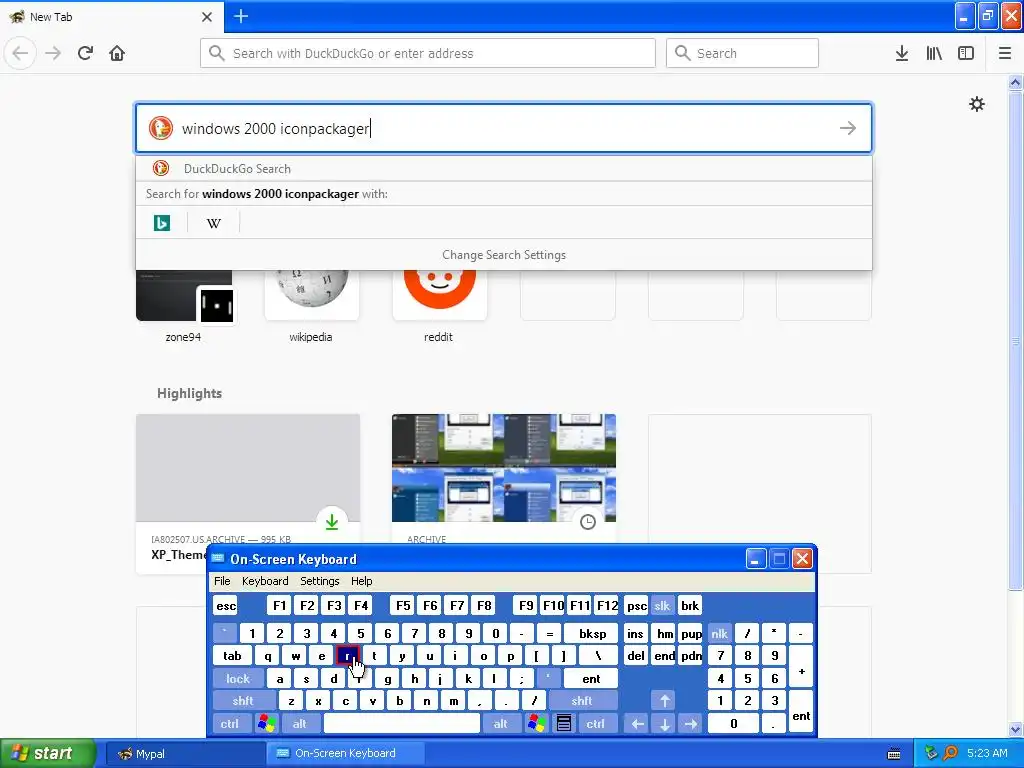
Task: Toggle the right ctrl key
Action: 596,724
